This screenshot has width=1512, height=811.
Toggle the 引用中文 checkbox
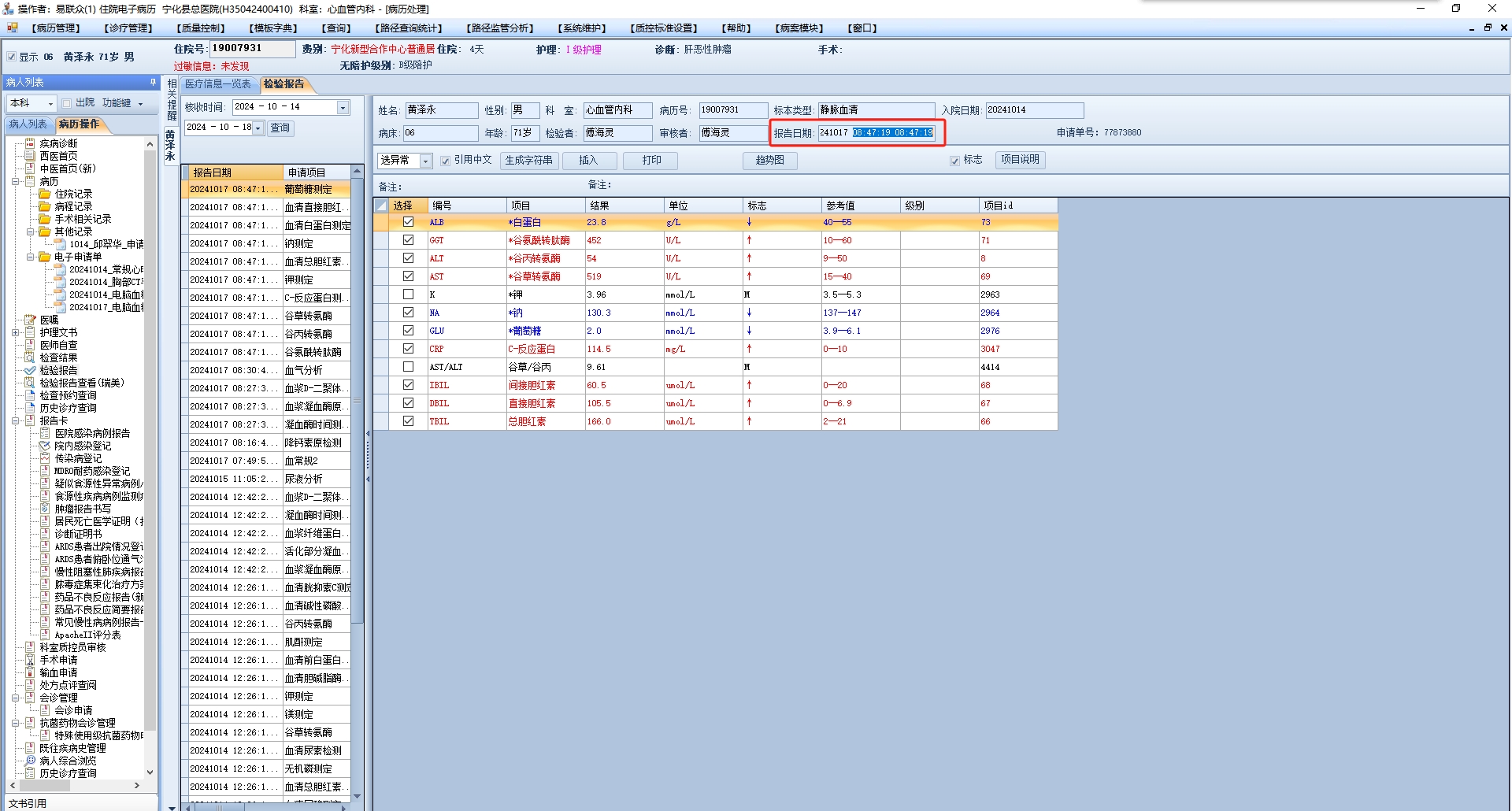(x=446, y=161)
